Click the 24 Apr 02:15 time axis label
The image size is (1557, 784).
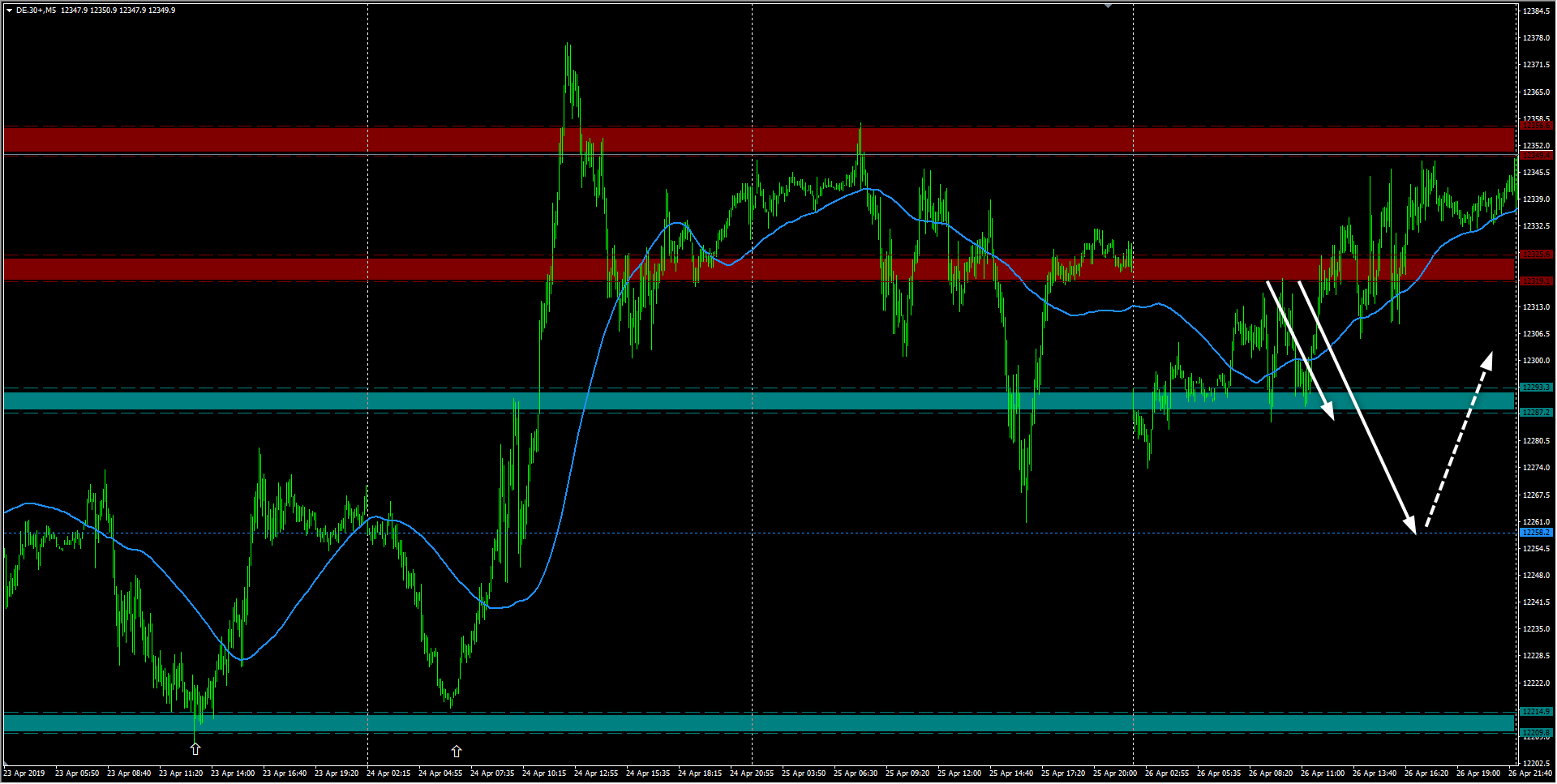tap(388, 773)
